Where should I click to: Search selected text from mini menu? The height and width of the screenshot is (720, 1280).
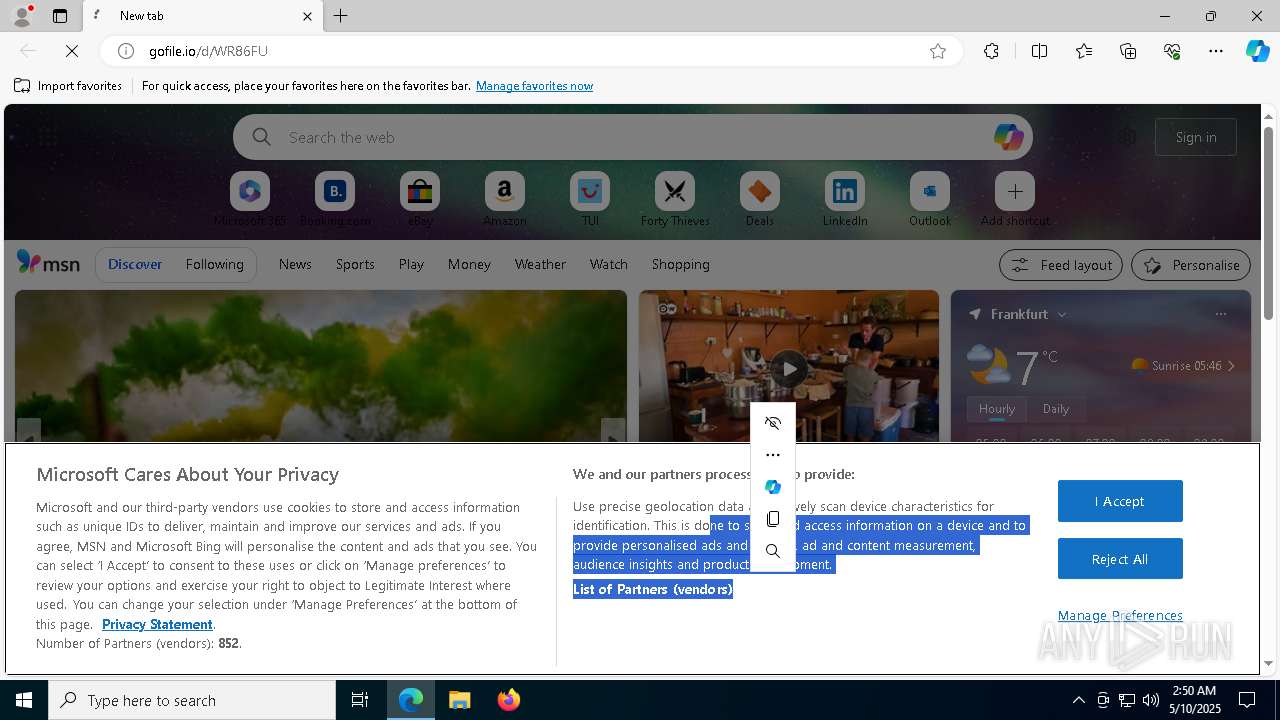coord(772,551)
